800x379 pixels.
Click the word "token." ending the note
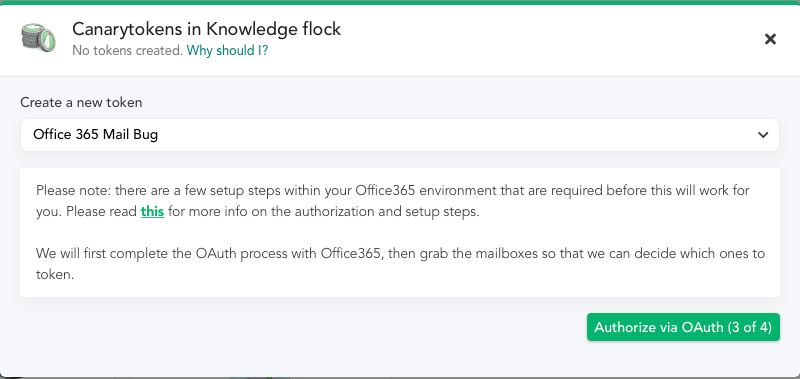pyautogui.click(x=55, y=275)
